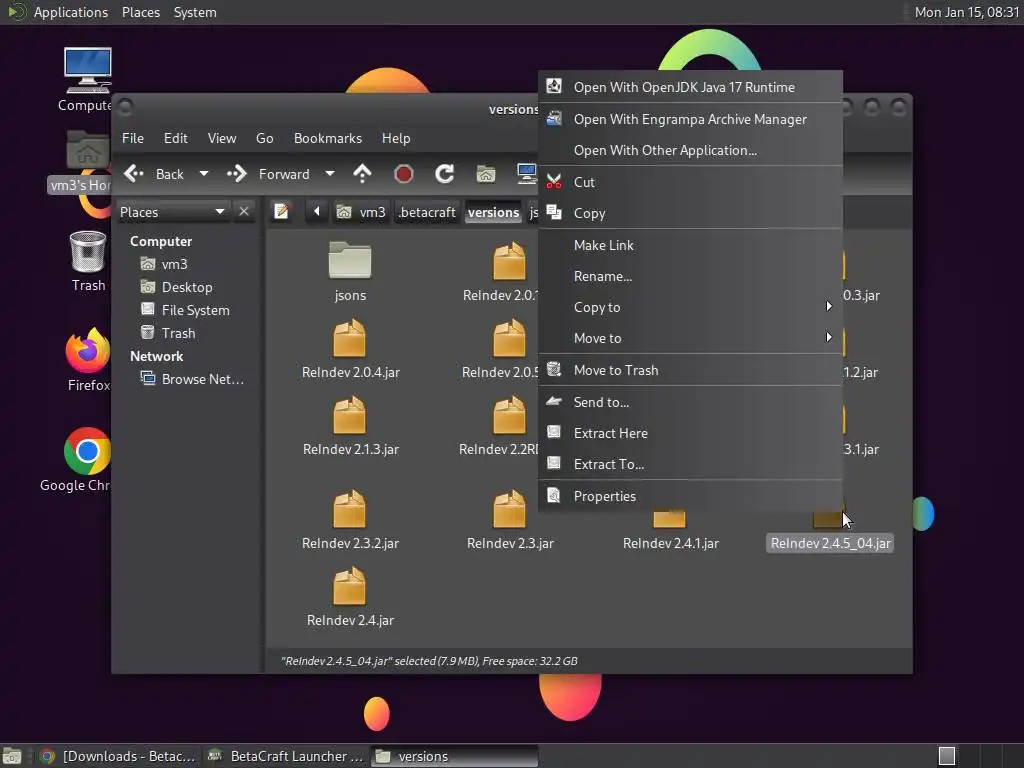Click vm3's Home desktop icon

point(88,150)
